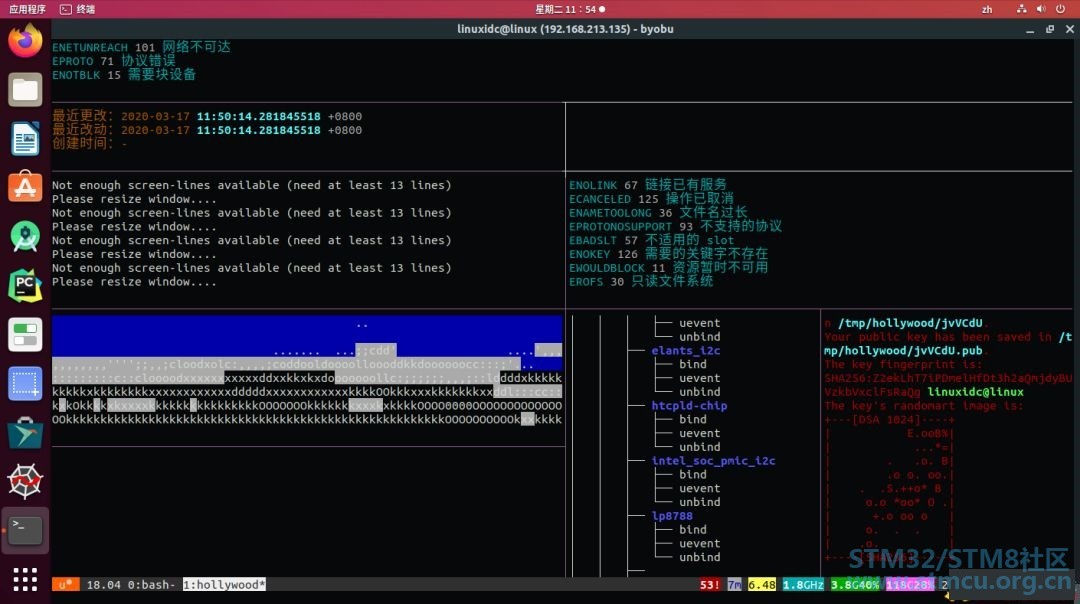
Task: Click the 创建时间 line
Action: click(90, 144)
